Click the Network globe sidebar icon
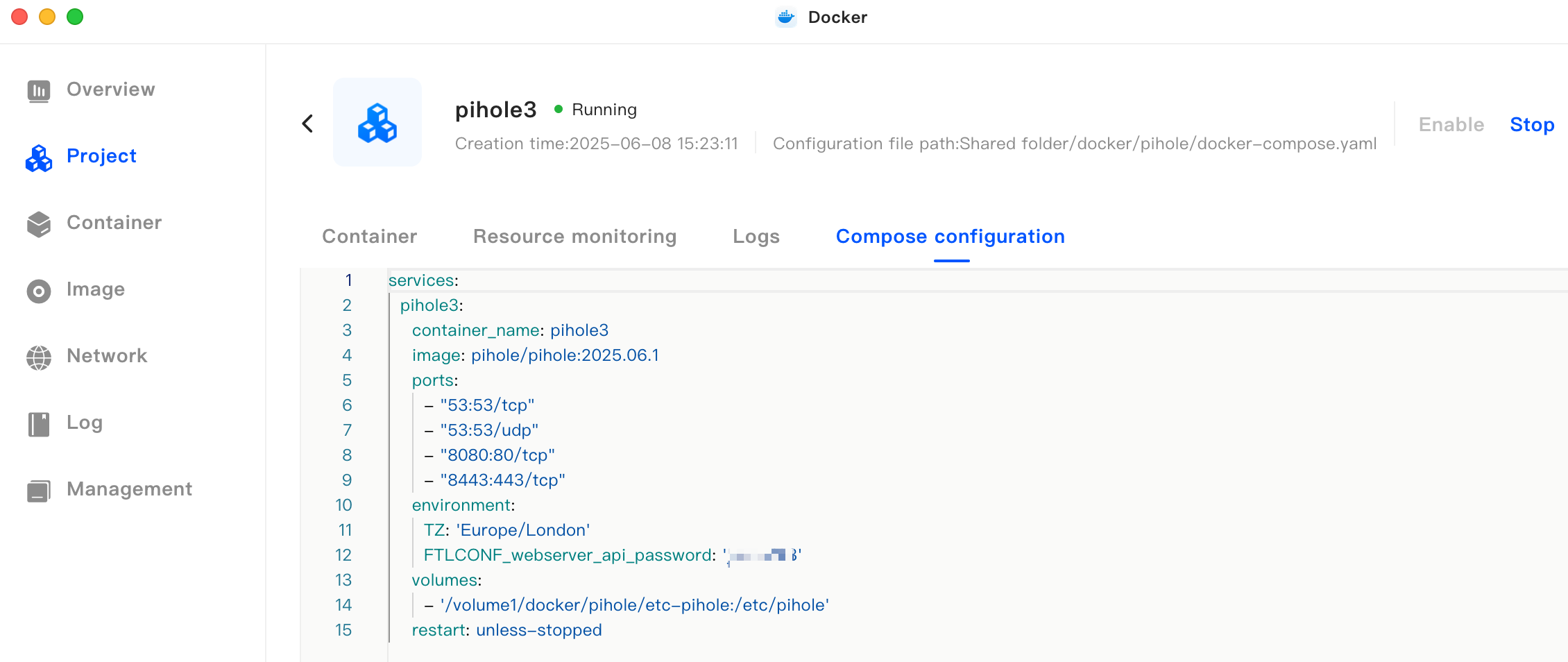 pos(39,357)
